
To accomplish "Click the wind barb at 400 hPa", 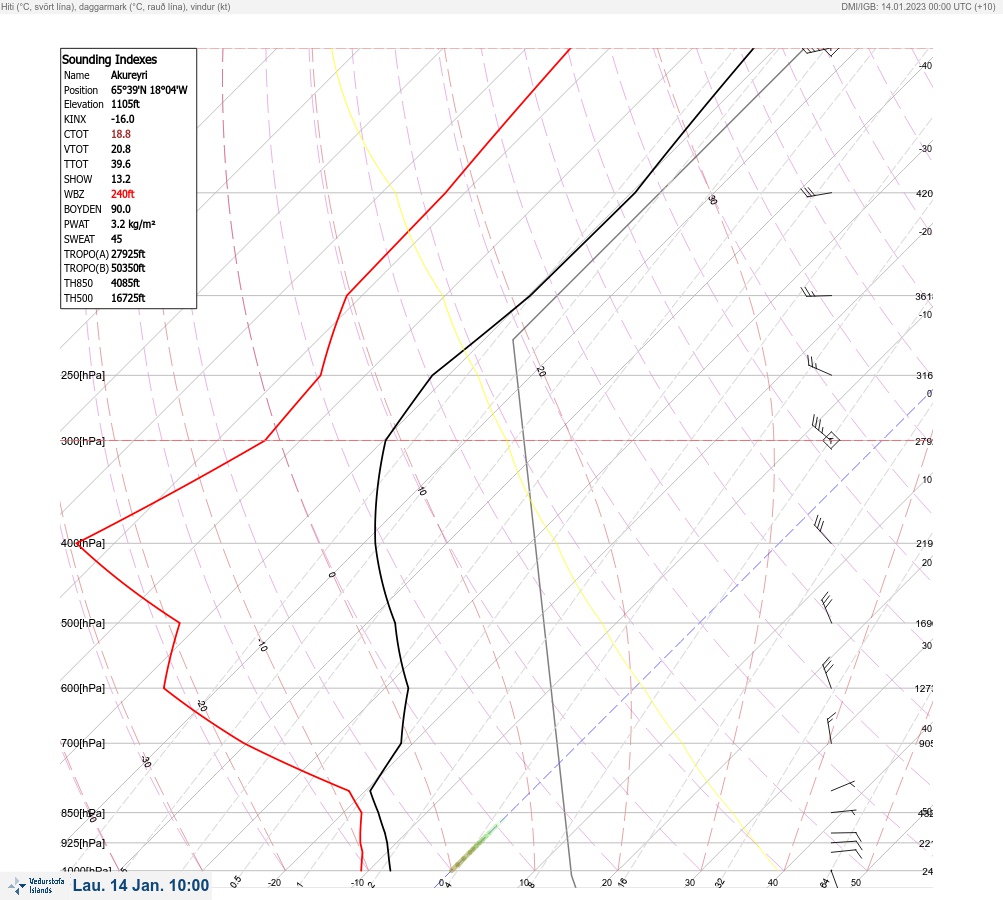I will click(823, 530).
